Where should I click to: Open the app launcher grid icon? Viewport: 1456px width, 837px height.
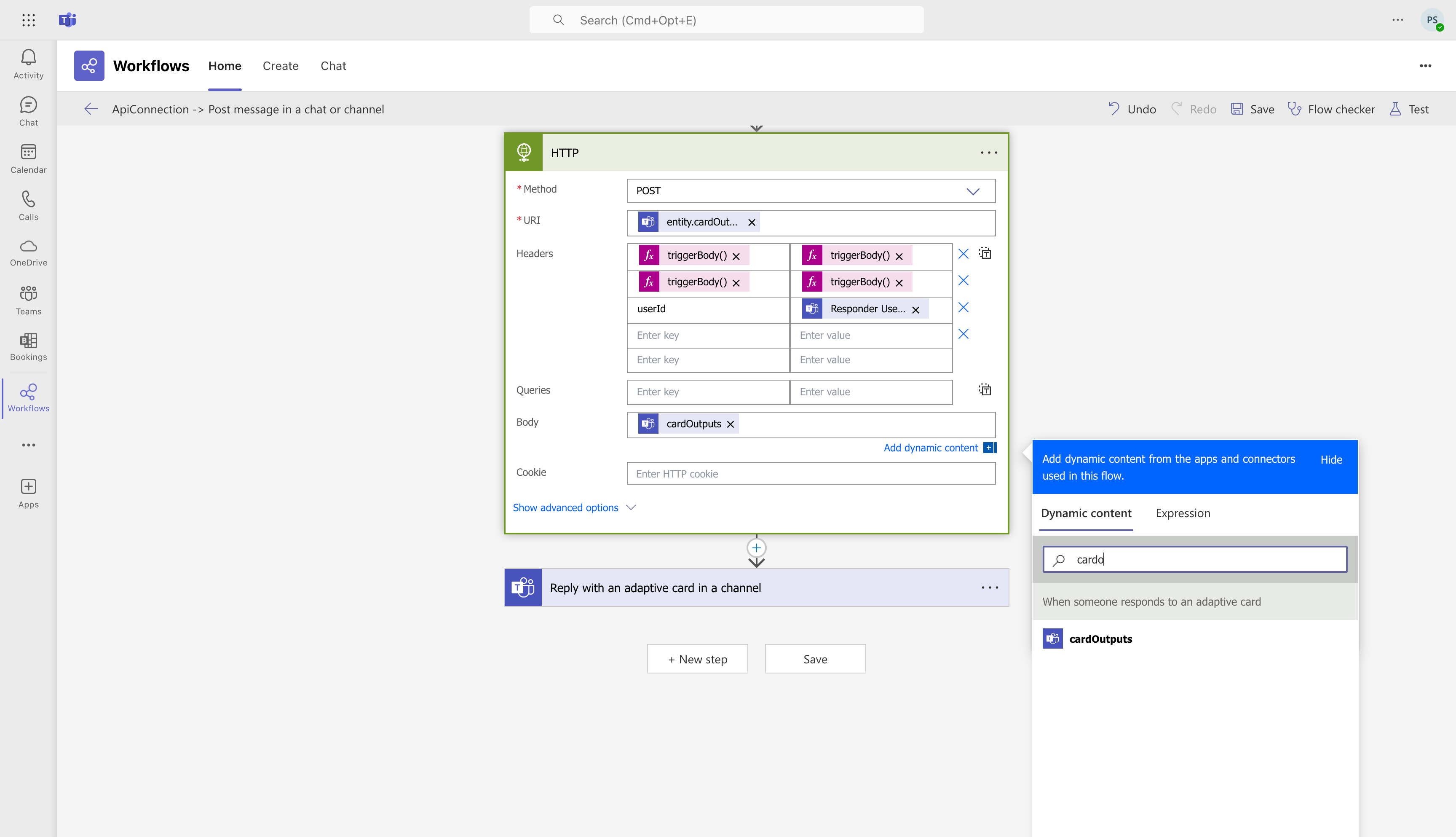[28, 20]
